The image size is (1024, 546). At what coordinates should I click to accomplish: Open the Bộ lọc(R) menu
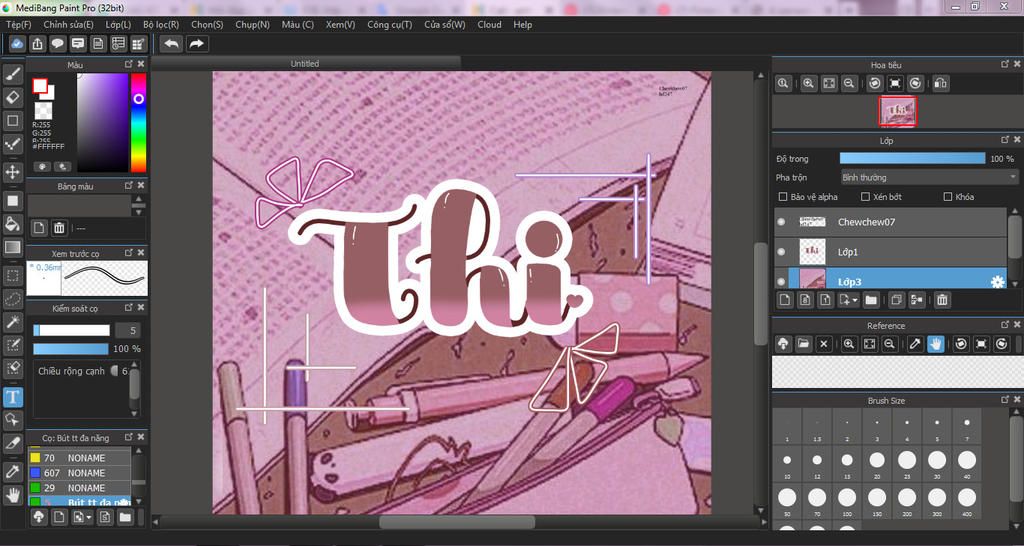click(161, 24)
